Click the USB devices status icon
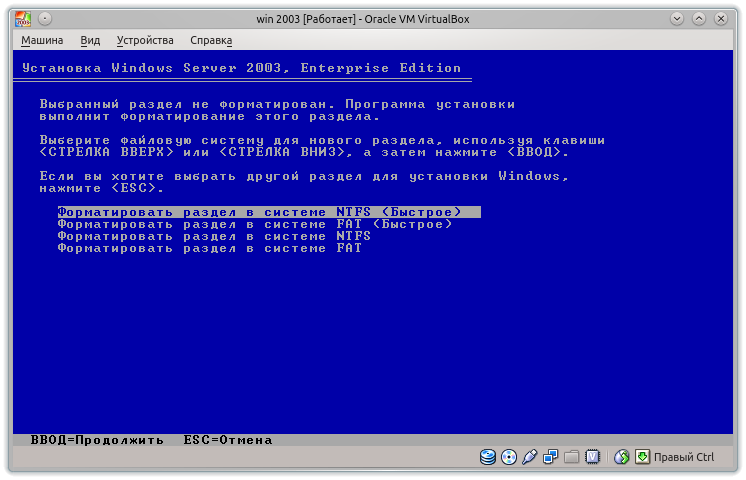Viewport: 746px width, 480px height. pos(530,457)
